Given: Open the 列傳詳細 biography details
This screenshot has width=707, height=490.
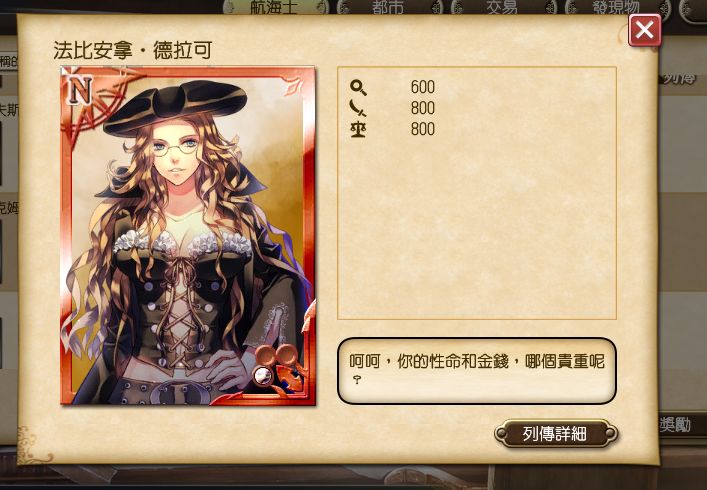Looking at the screenshot, I should (556, 433).
